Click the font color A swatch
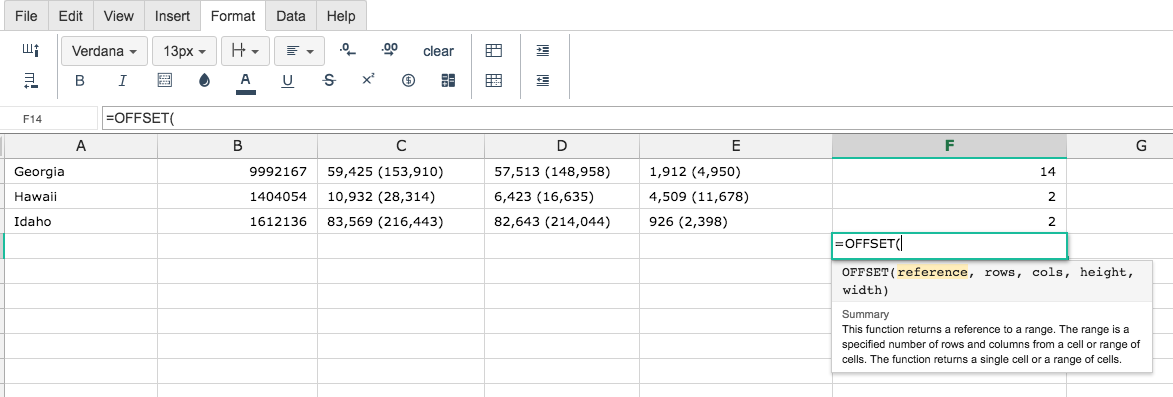The height and width of the screenshot is (397, 1173). click(245, 81)
